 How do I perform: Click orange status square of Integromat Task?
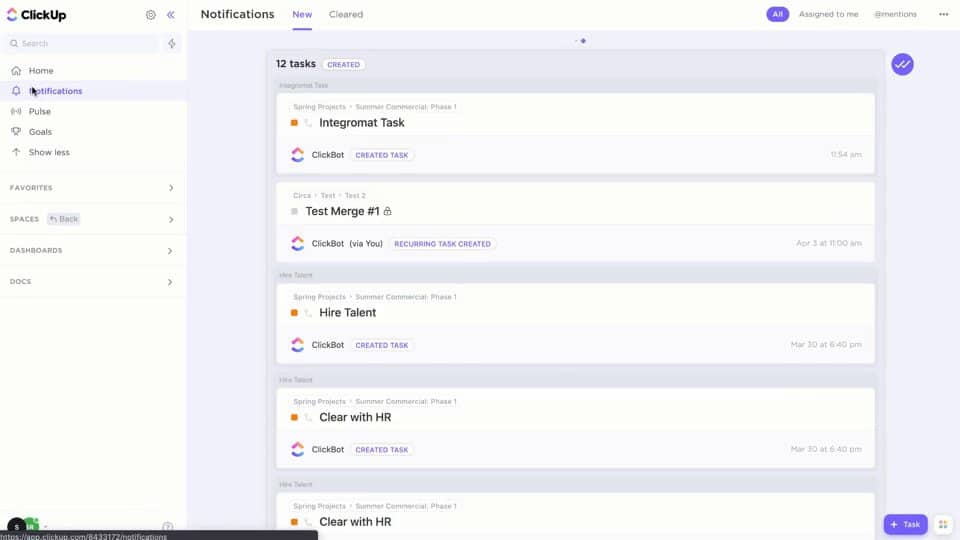[294, 123]
